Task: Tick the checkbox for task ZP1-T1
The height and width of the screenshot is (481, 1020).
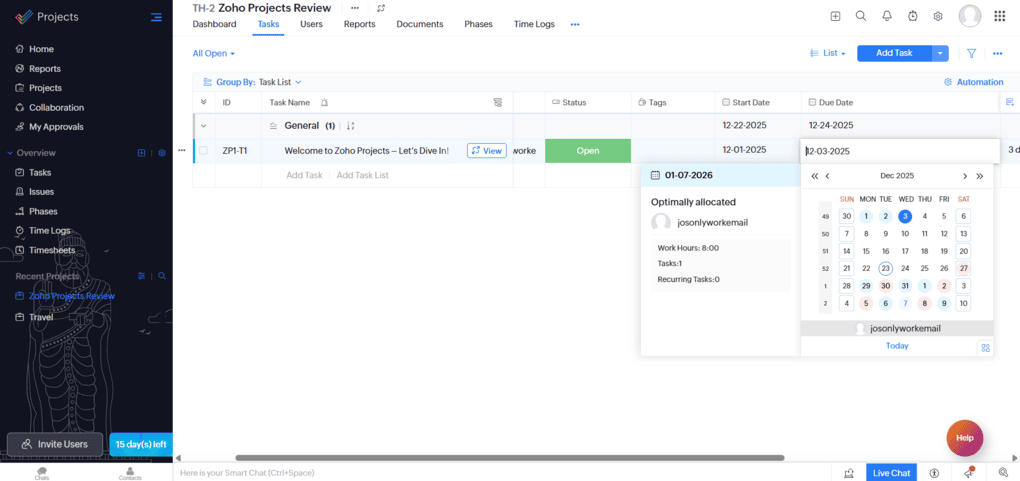Action: (204, 150)
